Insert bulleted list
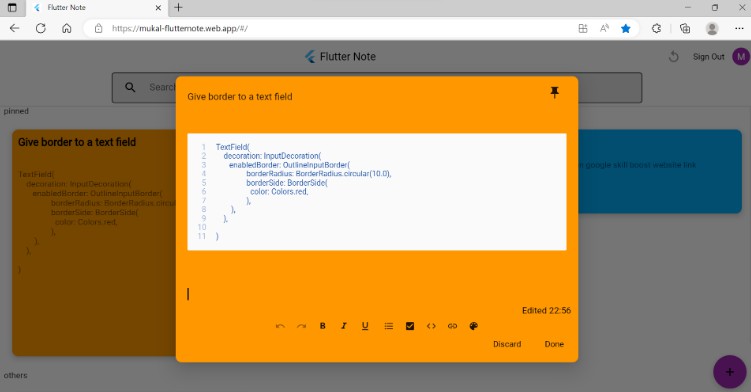 pyautogui.click(x=388, y=326)
